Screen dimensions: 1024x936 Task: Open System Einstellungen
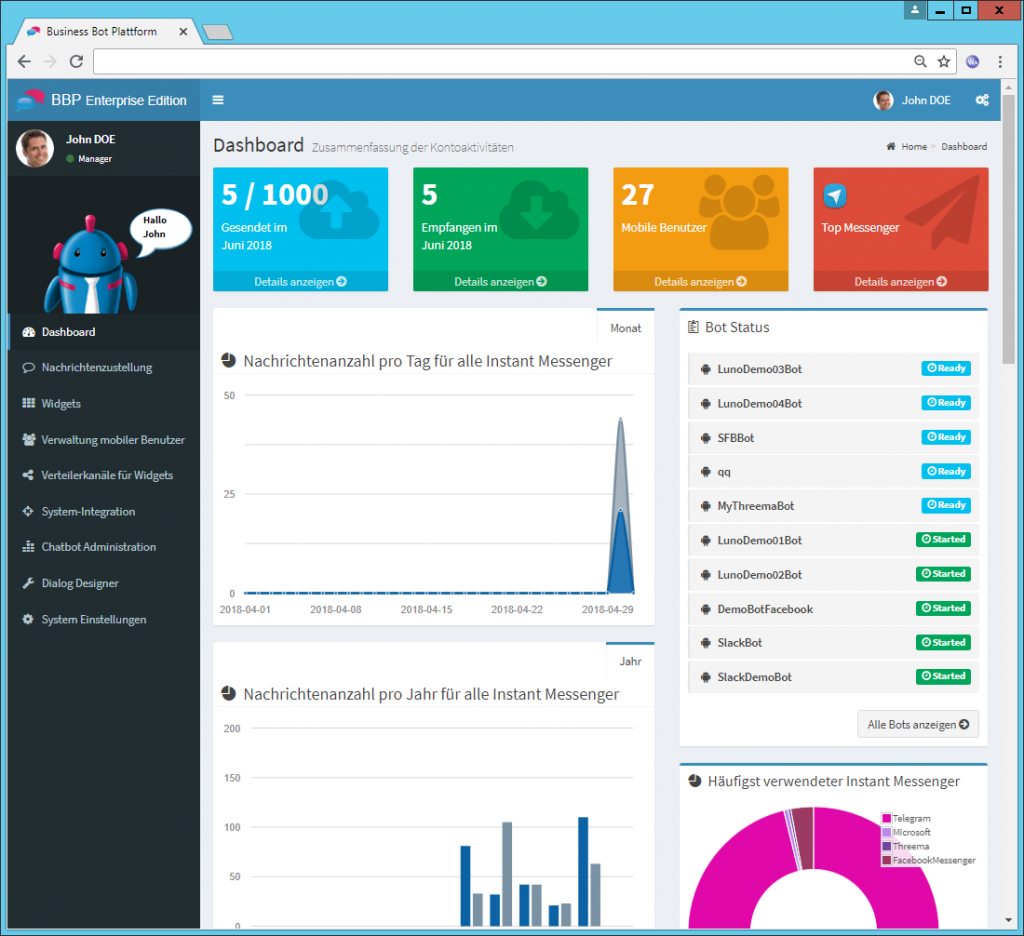[x=104, y=619]
